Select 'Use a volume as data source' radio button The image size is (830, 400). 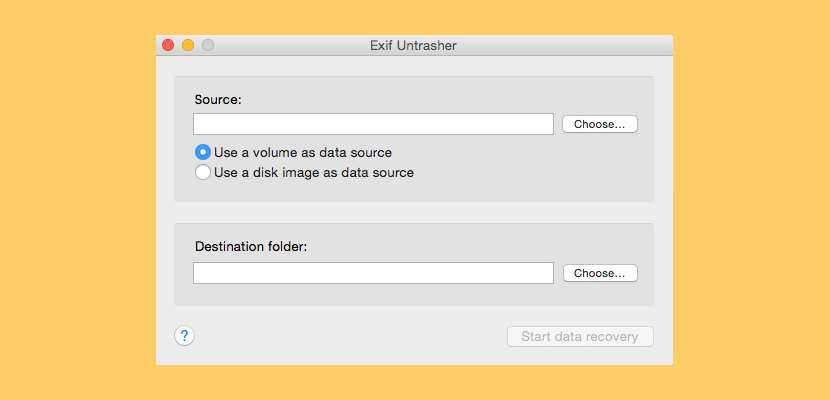coord(203,153)
